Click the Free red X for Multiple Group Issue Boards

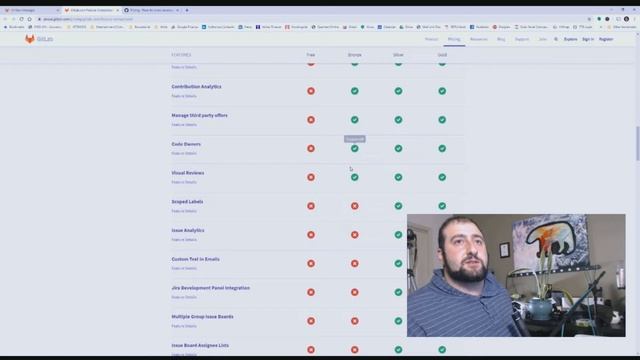coord(311,321)
